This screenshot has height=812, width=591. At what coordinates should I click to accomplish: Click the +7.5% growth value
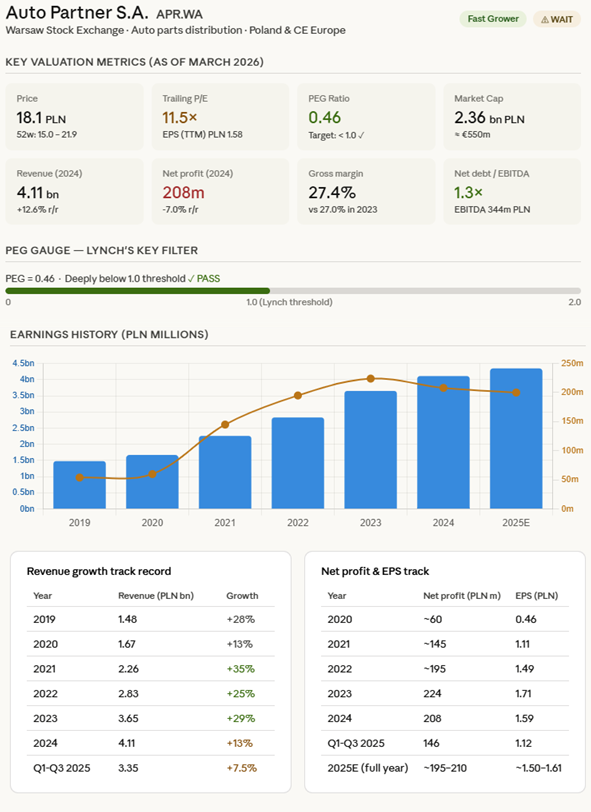click(x=242, y=768)
